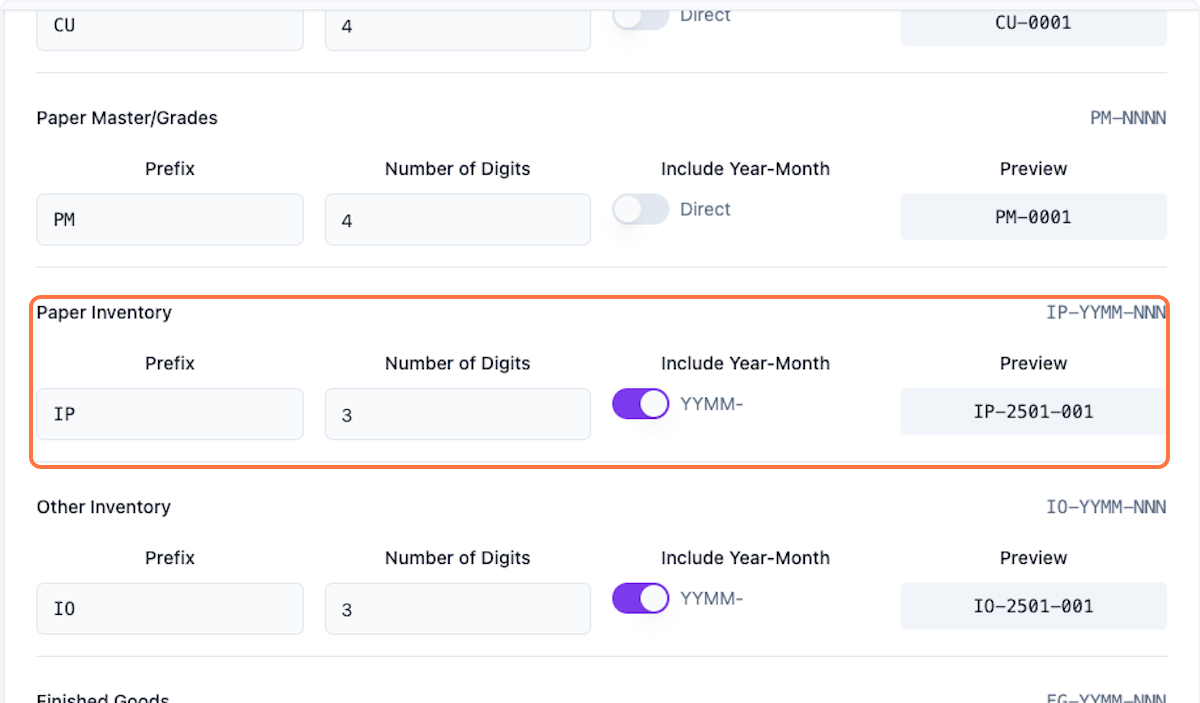Click the Paper Master/Grades section heading

coord(127,118)
